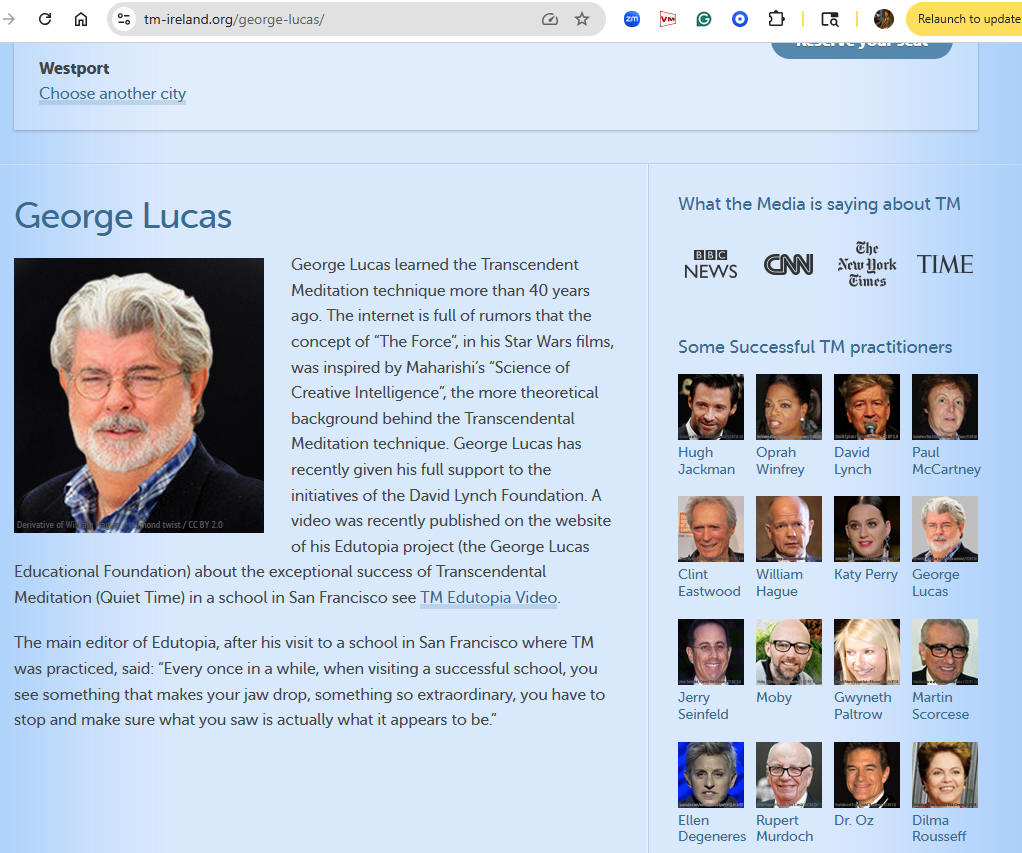Open David Lynch thumbnail photo
Screen dimensions: 1022x853
[x=867, y=407]
